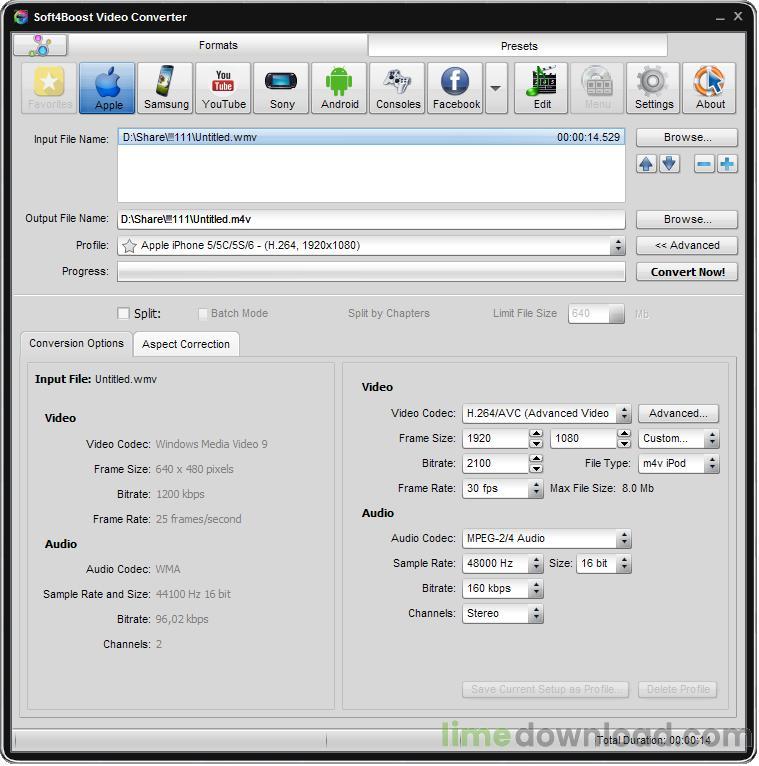Click the Output File Name field

[370, 219]
